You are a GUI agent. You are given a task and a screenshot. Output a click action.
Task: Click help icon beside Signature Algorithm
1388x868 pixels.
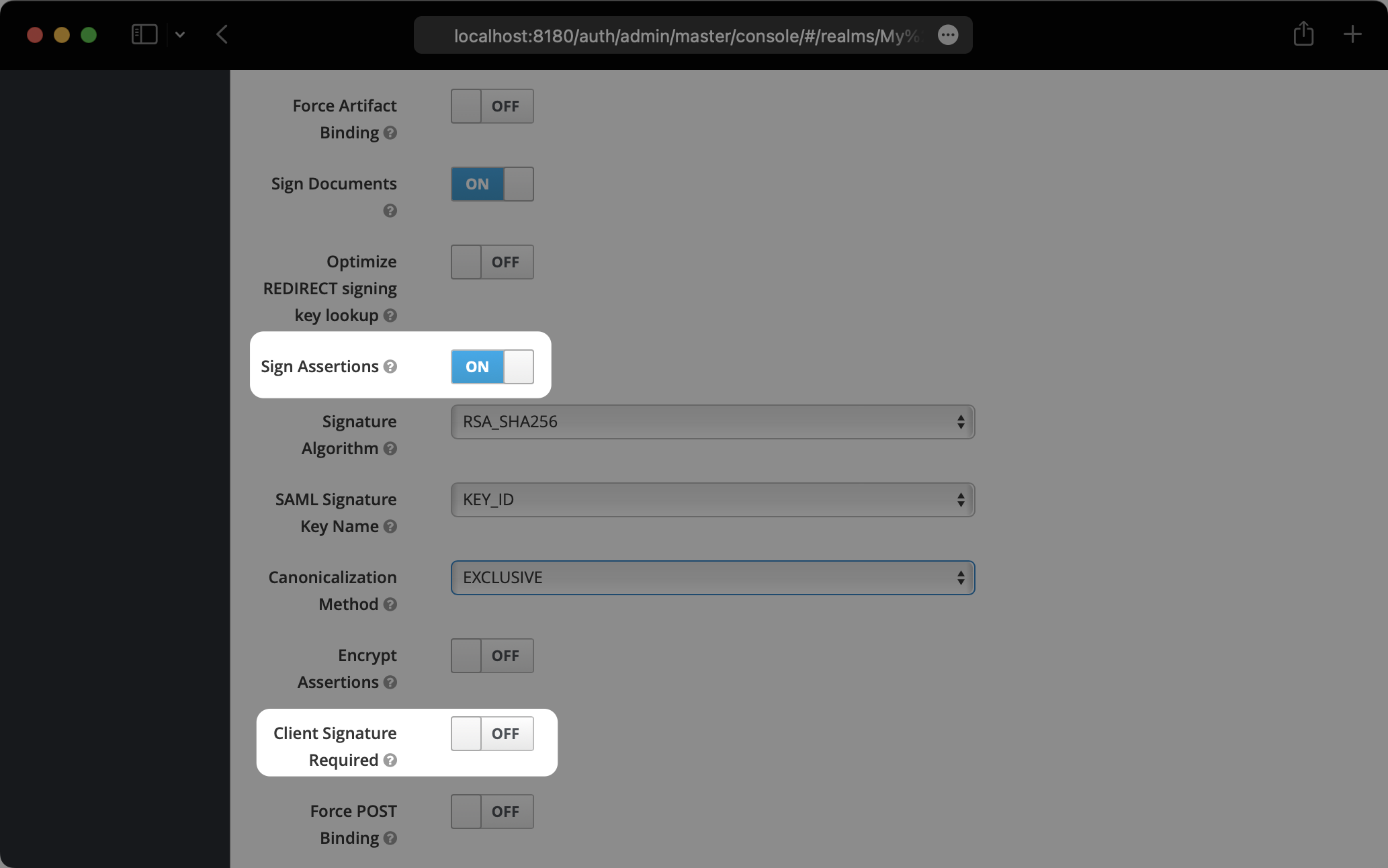(390, 449)
